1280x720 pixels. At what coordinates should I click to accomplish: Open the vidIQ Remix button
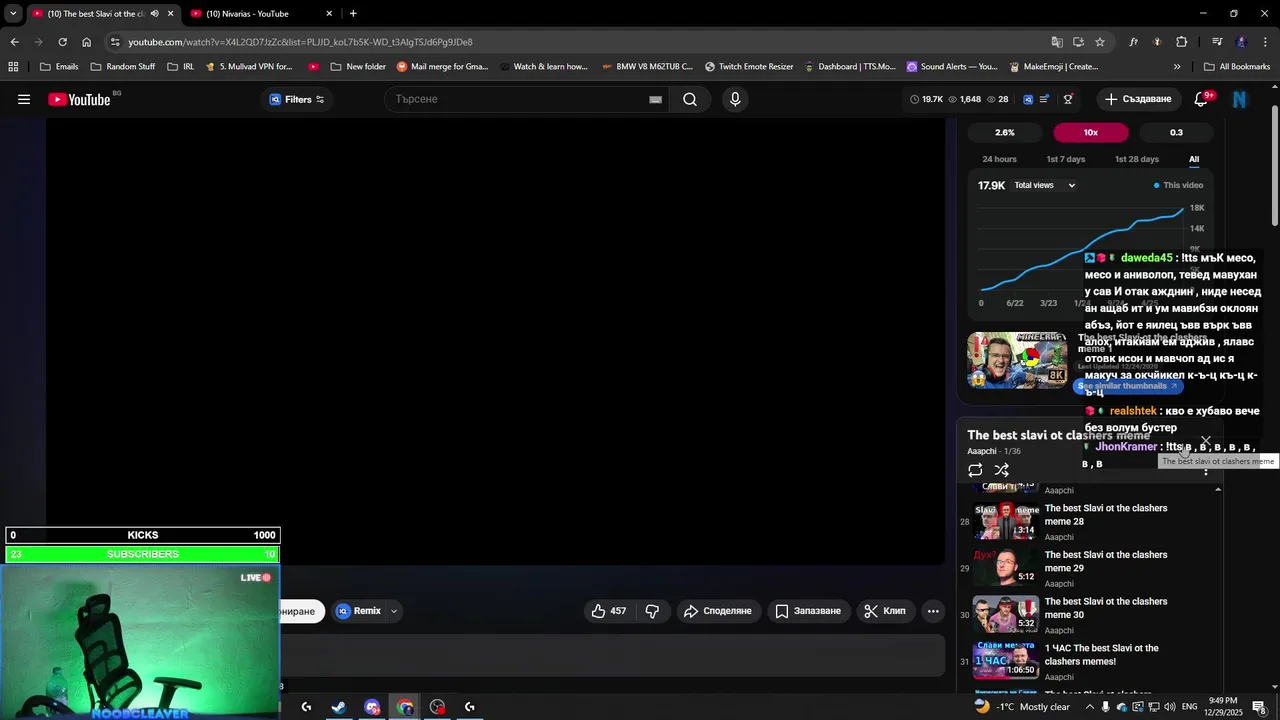(x=359, y=611)
